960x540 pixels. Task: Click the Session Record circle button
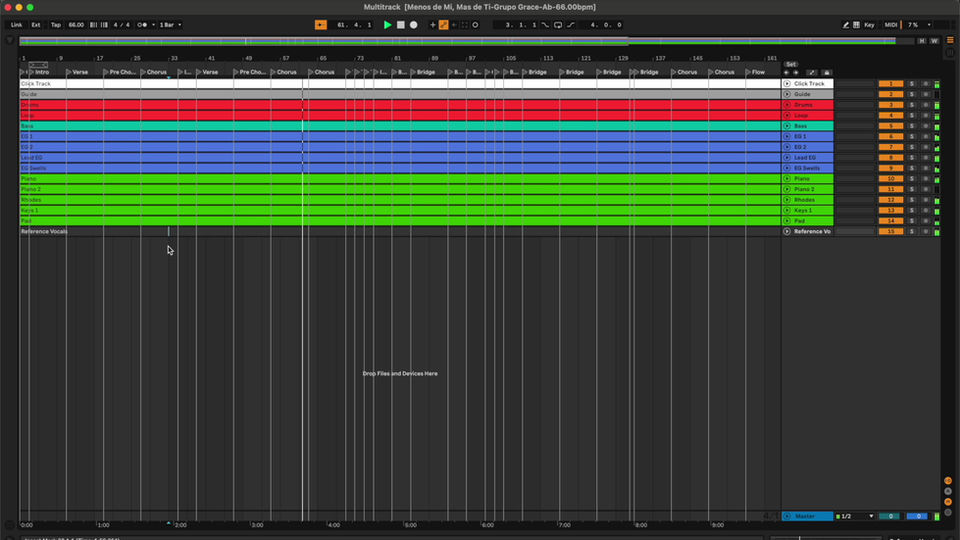click(475, 25)
